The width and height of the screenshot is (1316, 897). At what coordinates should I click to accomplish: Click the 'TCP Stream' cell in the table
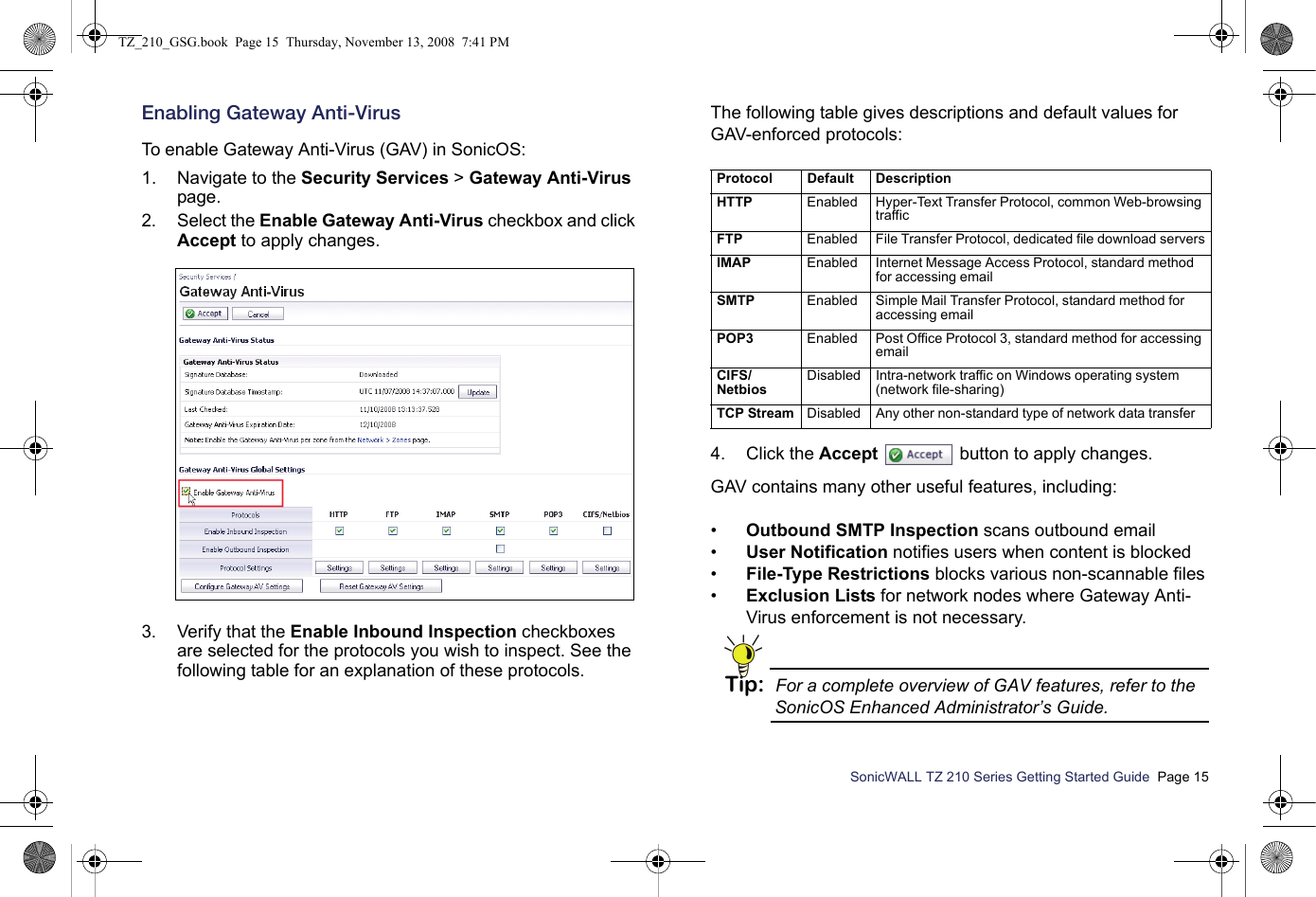tap(755, 413)
